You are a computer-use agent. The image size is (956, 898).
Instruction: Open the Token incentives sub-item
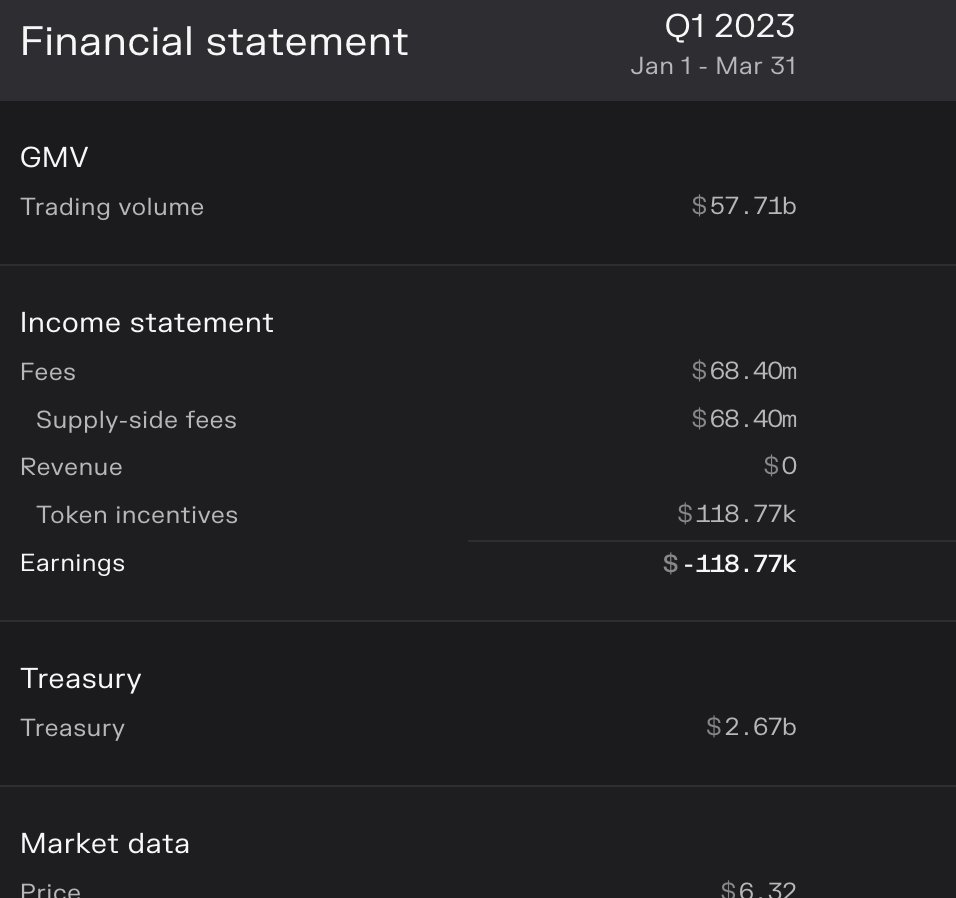click(x=137, y=515)
